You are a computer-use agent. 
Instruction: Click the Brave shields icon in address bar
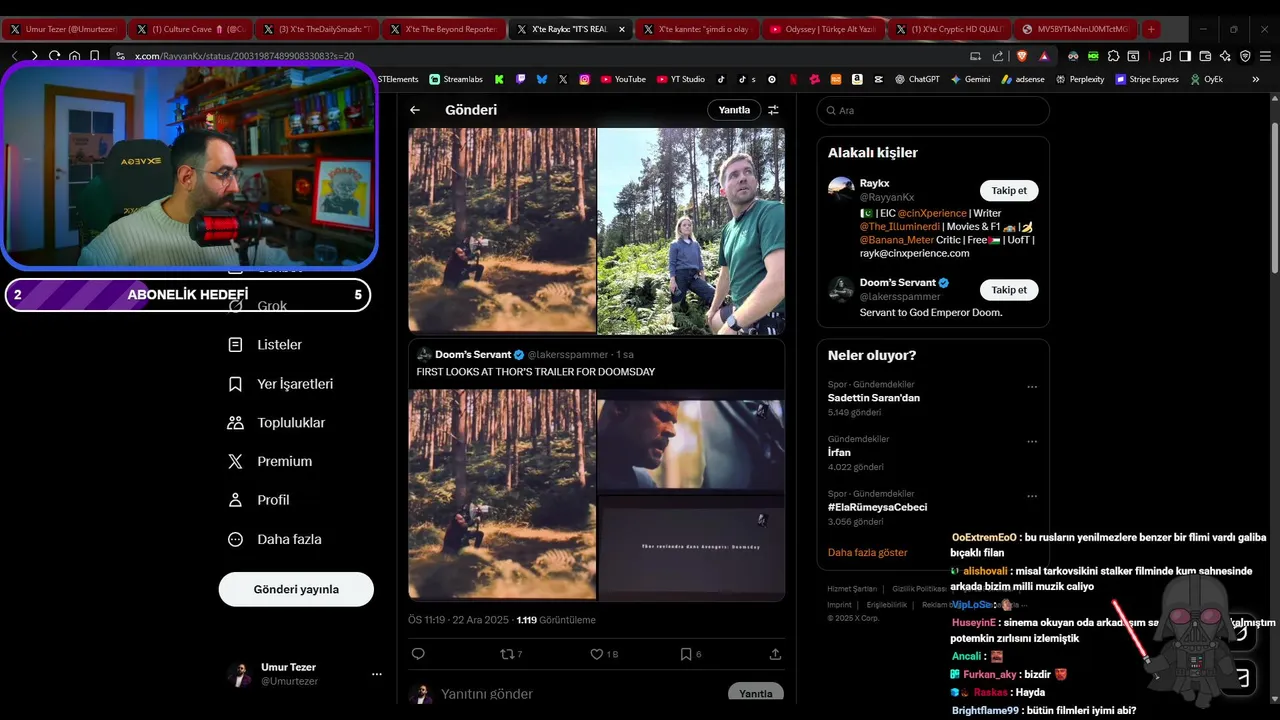(x=1022, y=56)
